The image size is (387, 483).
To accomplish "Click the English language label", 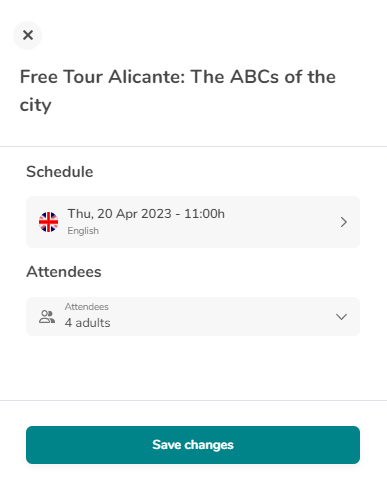I will tap(83, 231).
